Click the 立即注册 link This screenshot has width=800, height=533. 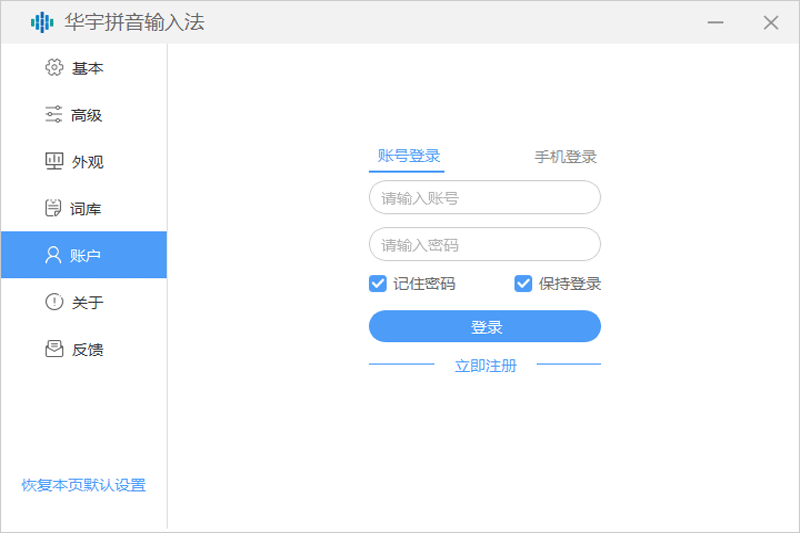tap(485, 365)
